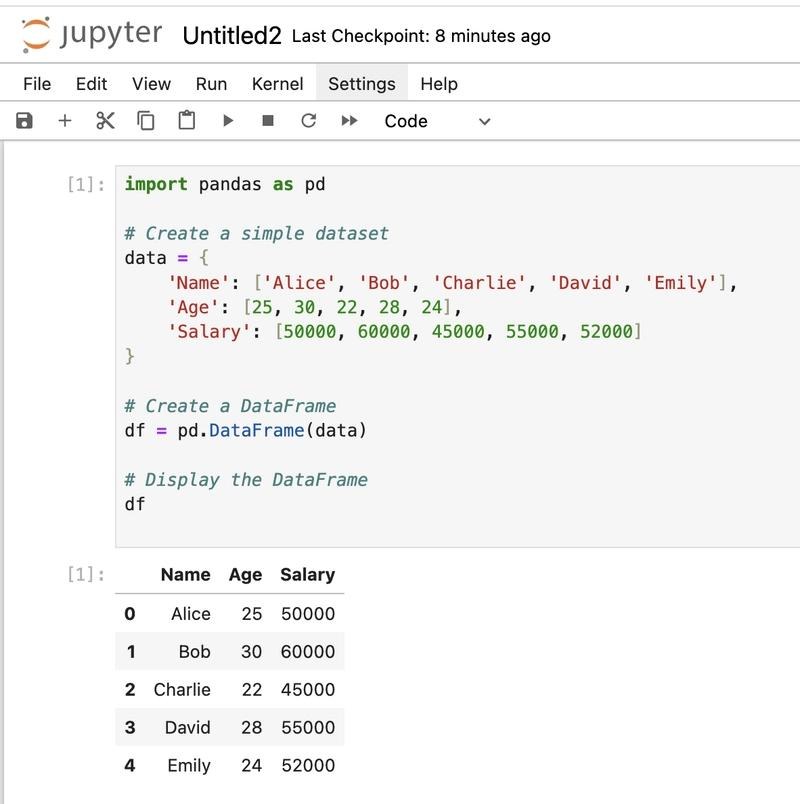
Task: Click row index 0 in the table
Action: (130, 614)
